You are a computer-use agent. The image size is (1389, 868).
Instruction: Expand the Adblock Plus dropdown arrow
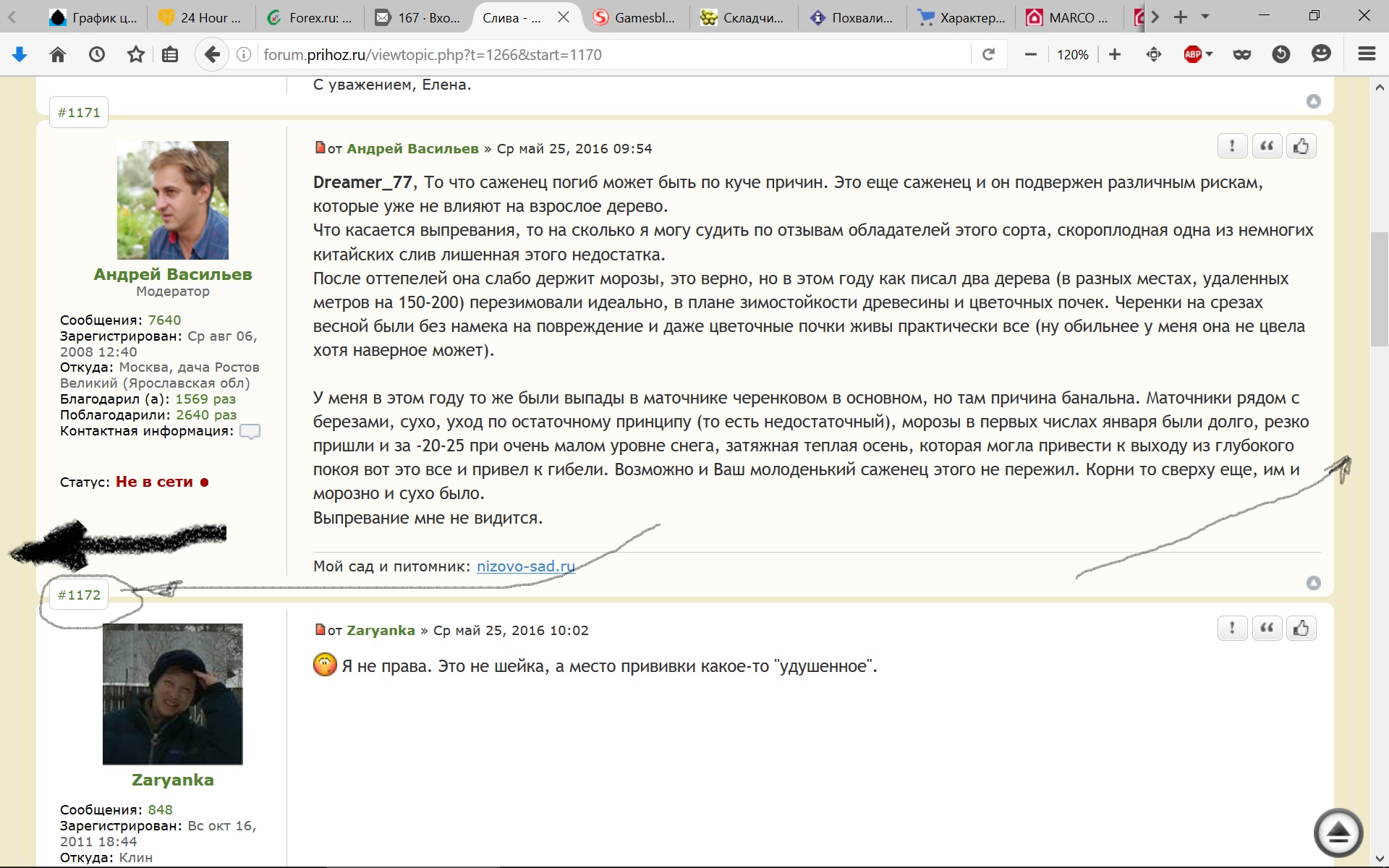pos(1209,54)
